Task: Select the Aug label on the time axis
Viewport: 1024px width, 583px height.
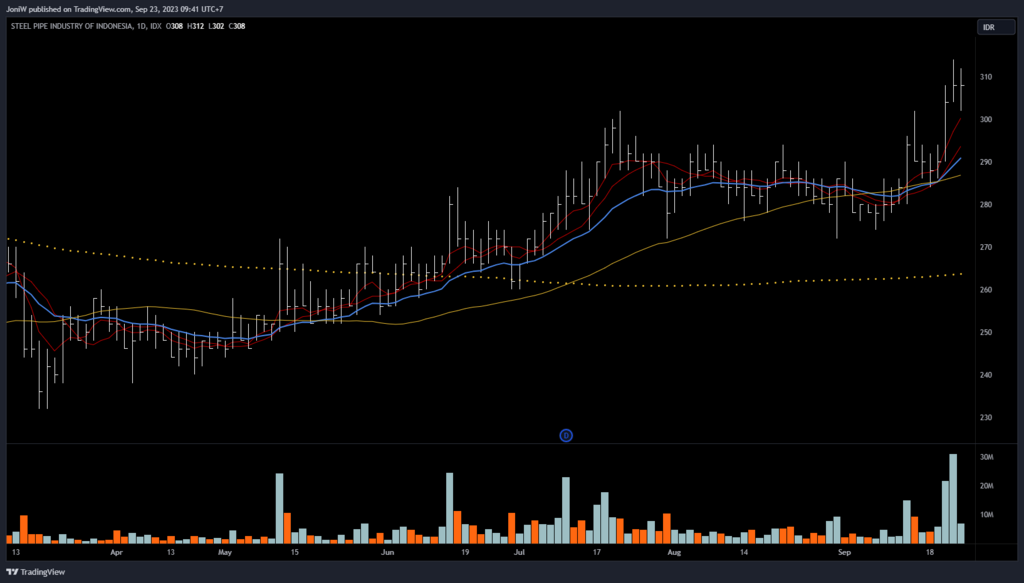Action: pyautogui.click(x=674, y=552)
